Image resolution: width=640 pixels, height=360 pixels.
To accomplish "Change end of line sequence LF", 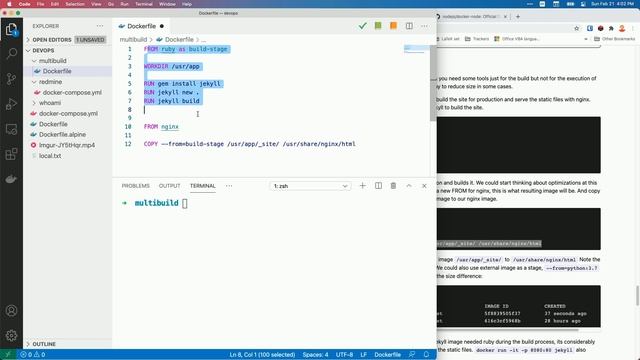I will pos(363,355).
